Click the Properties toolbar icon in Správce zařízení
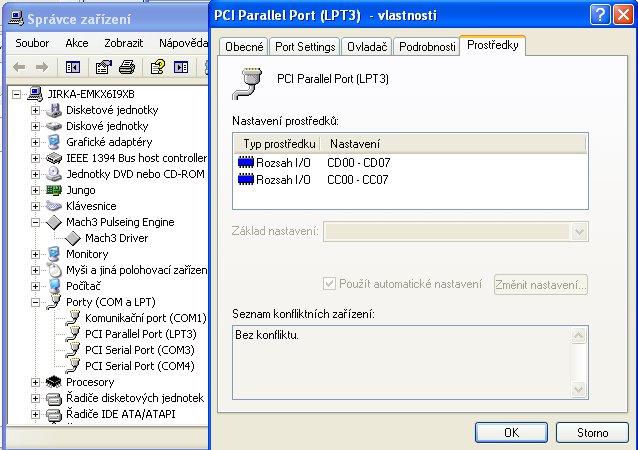 [104, 68]
